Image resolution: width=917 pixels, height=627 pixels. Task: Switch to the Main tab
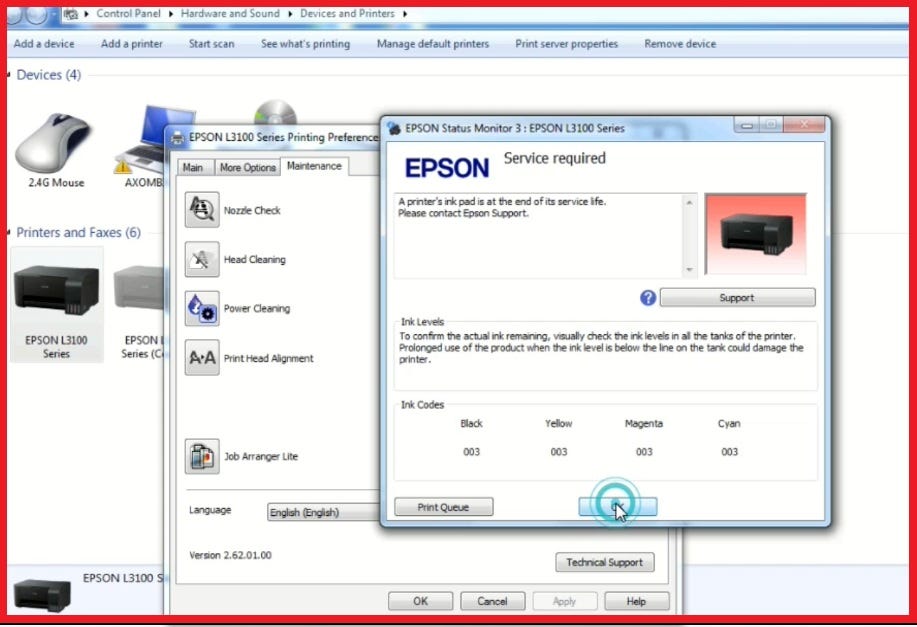point(192,167)
